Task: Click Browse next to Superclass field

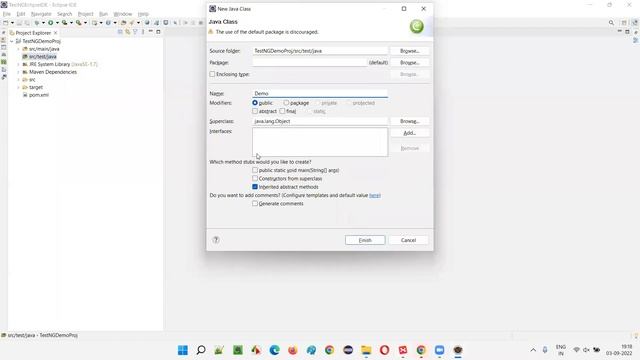Action: point(409,121)
